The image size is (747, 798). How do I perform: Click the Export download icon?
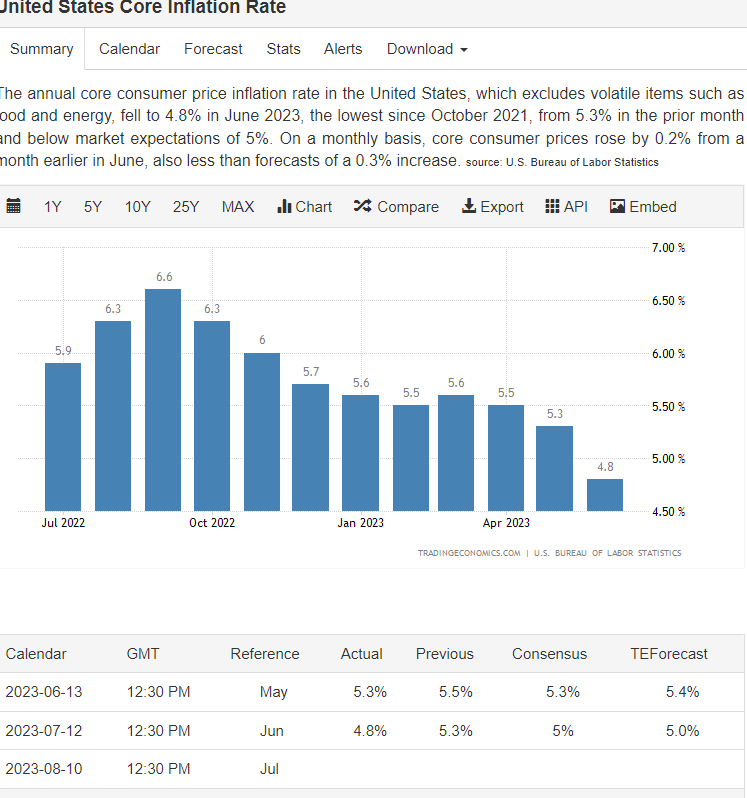click(469, 206)
